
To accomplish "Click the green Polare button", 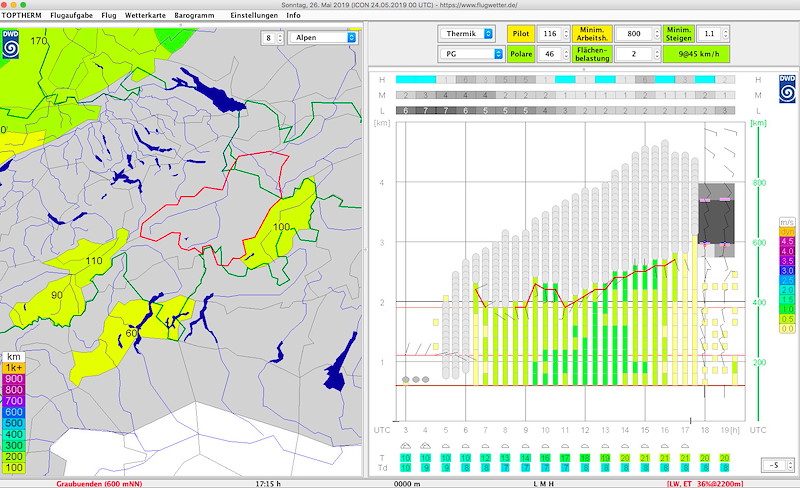I will click(x=520, y=54).
